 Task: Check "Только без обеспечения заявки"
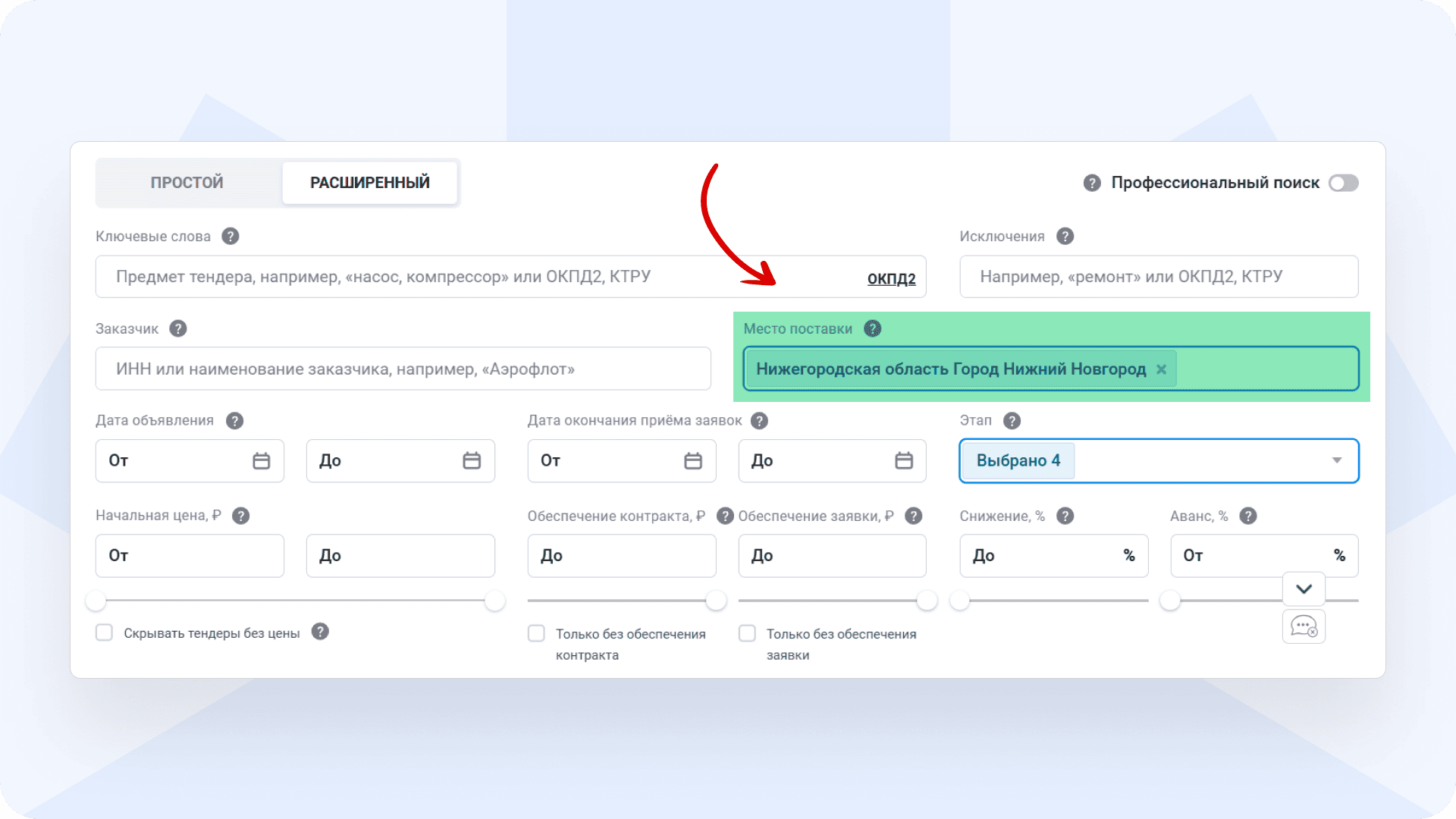(x=747, y=632)
